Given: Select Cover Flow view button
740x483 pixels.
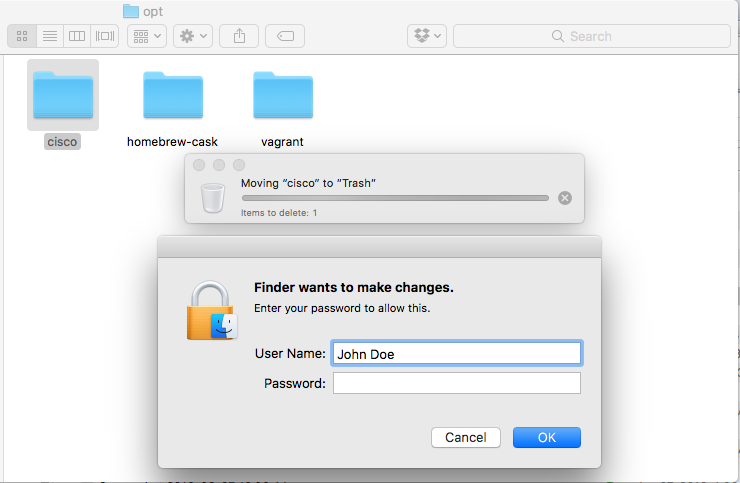Looking at the screenshot, I should (x=104, y=36).
